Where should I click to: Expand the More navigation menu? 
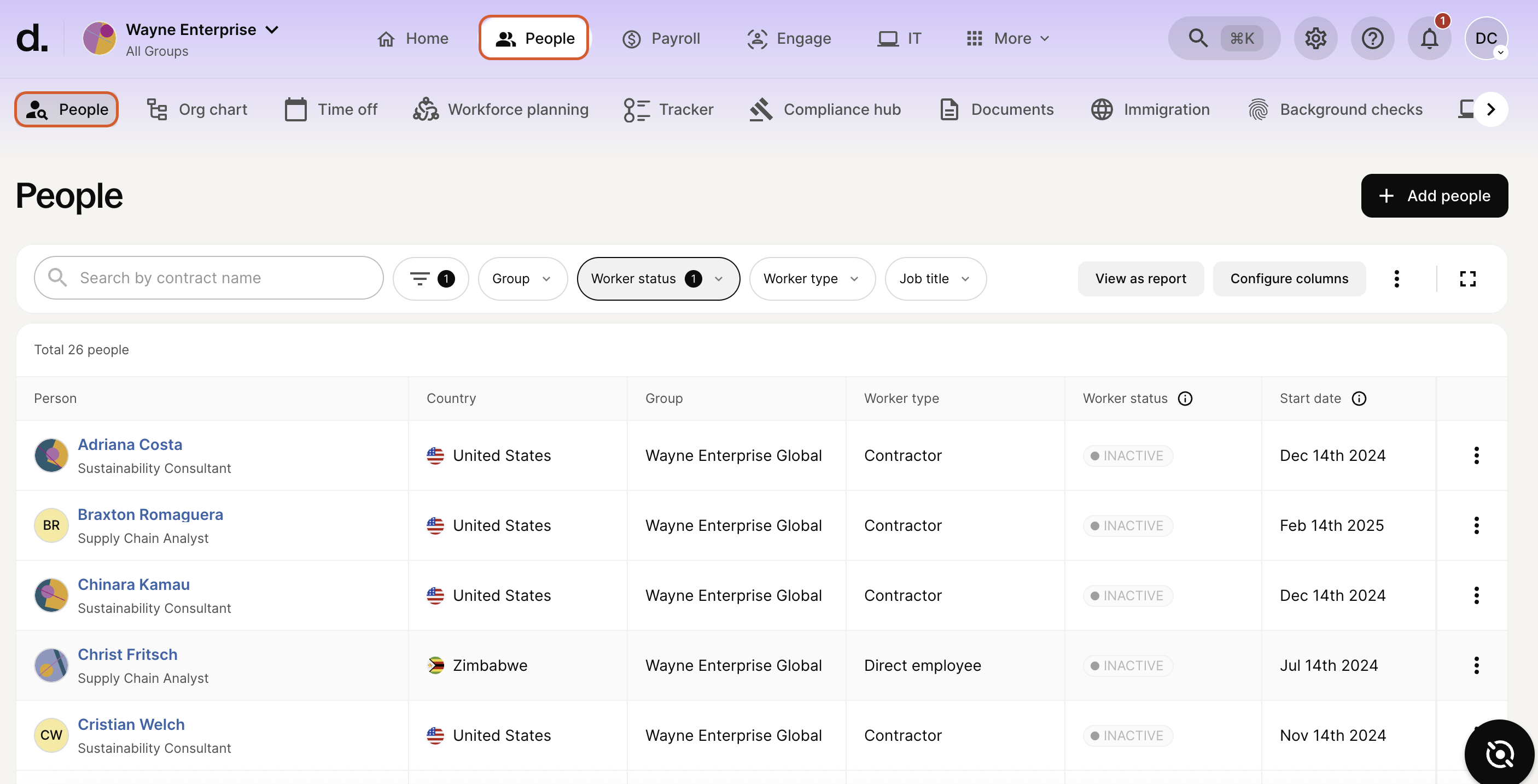1008,38
